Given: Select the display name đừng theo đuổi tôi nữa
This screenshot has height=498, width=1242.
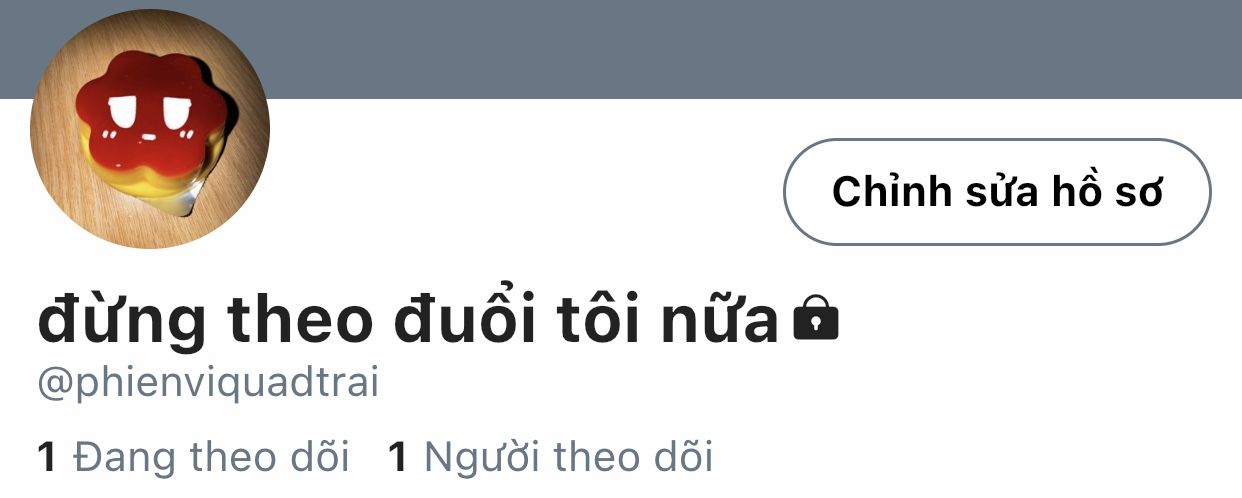Looking at the screenshot, I should (x=408, y=321).
